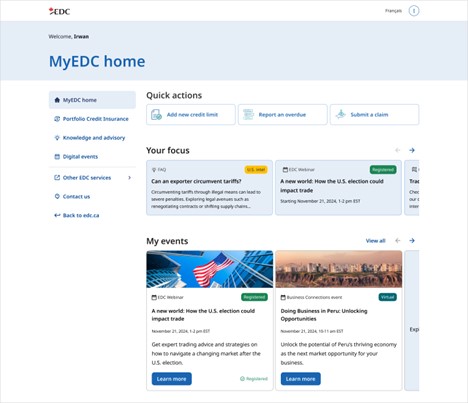Click the Registered status on the election event card
The image size is (468, 403).
click(x=254, y=379)
